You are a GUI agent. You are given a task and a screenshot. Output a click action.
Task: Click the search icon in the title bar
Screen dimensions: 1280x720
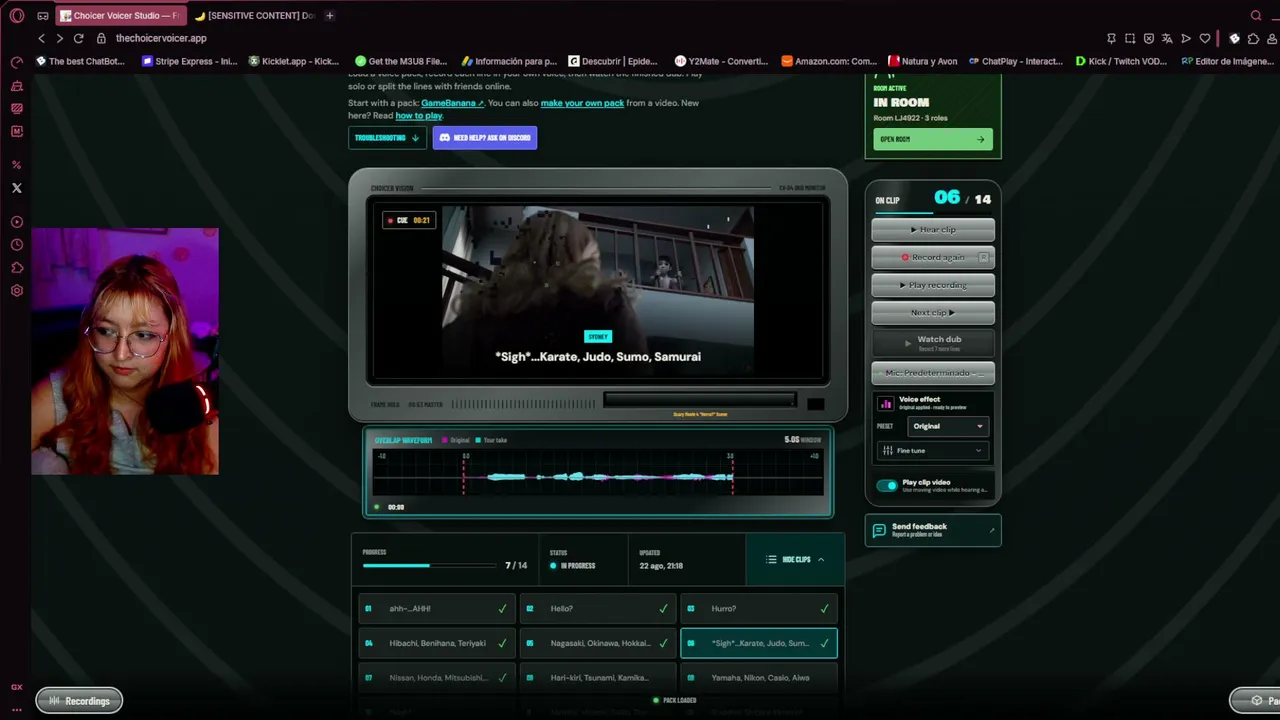[1256, 15]
